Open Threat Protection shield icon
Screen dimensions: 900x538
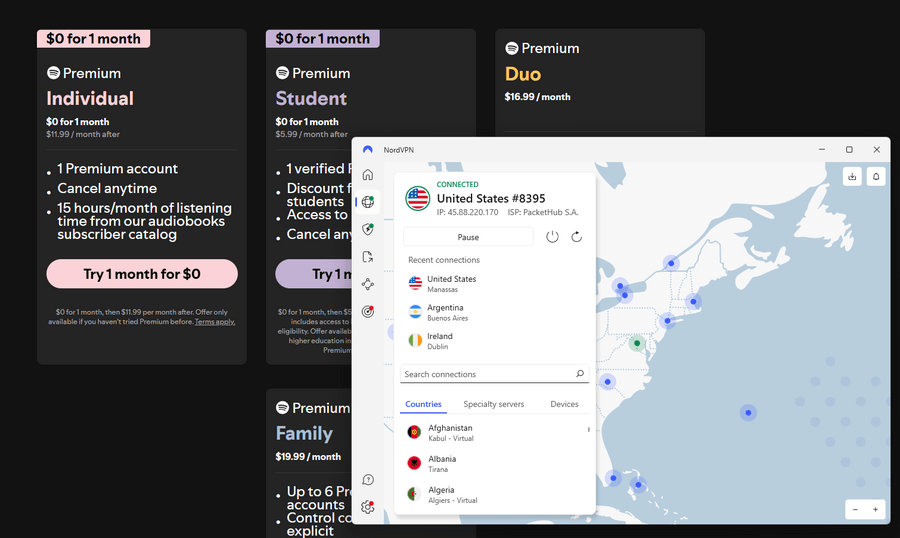[x=368, y=229]
